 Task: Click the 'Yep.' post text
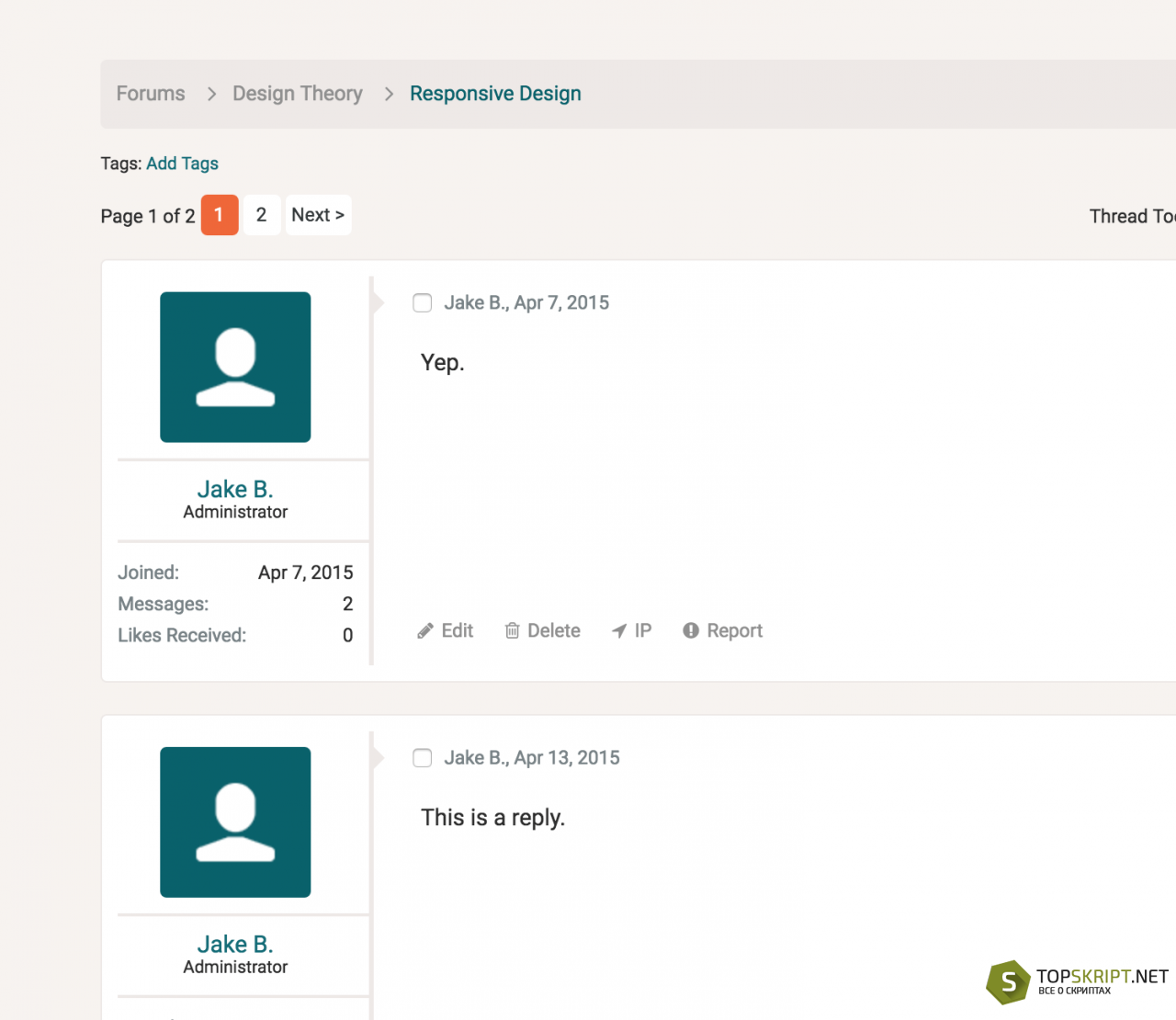(443, 362)
